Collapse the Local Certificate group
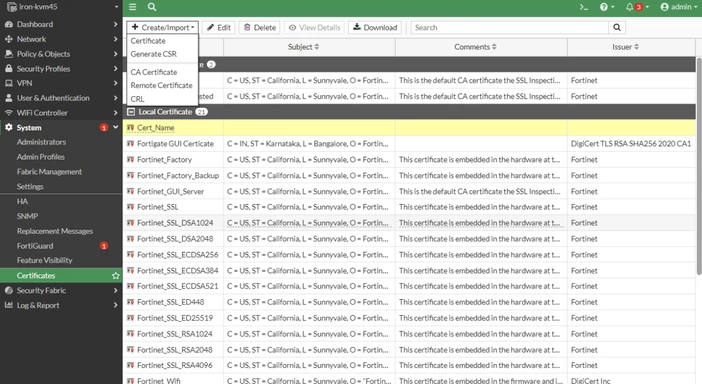702x384 pixels. 131,112
